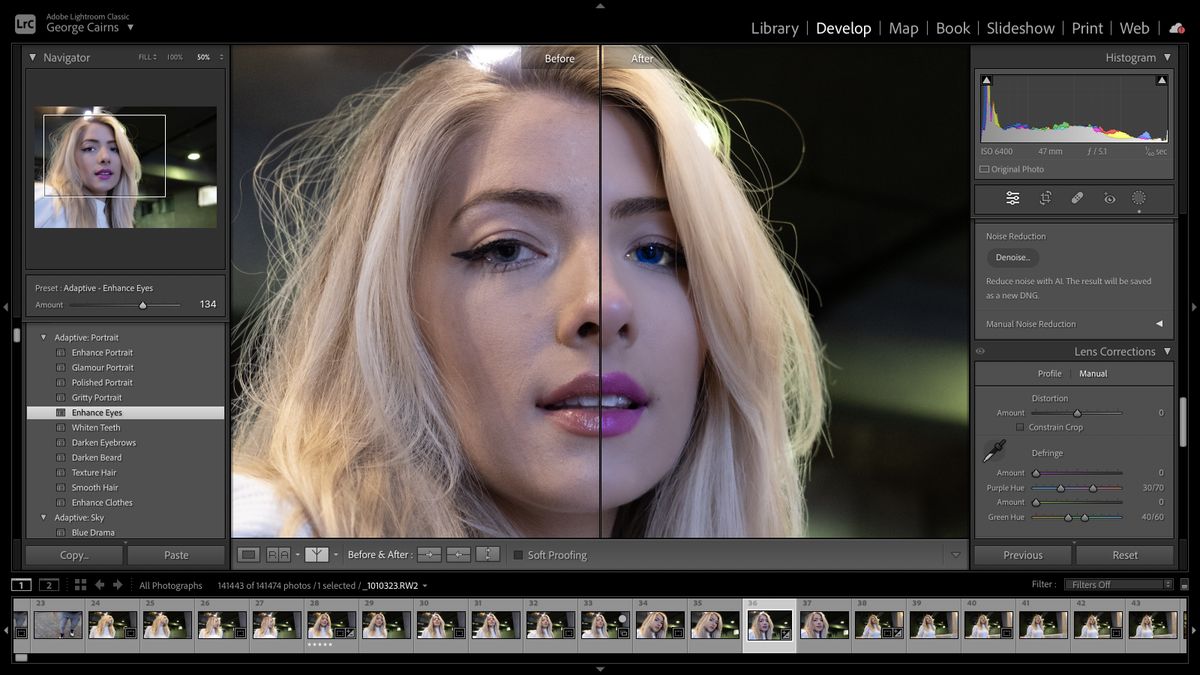This screenshot has height=675, width=1200.
Task: Click the Reset button
Action: tap(1124, 554)
